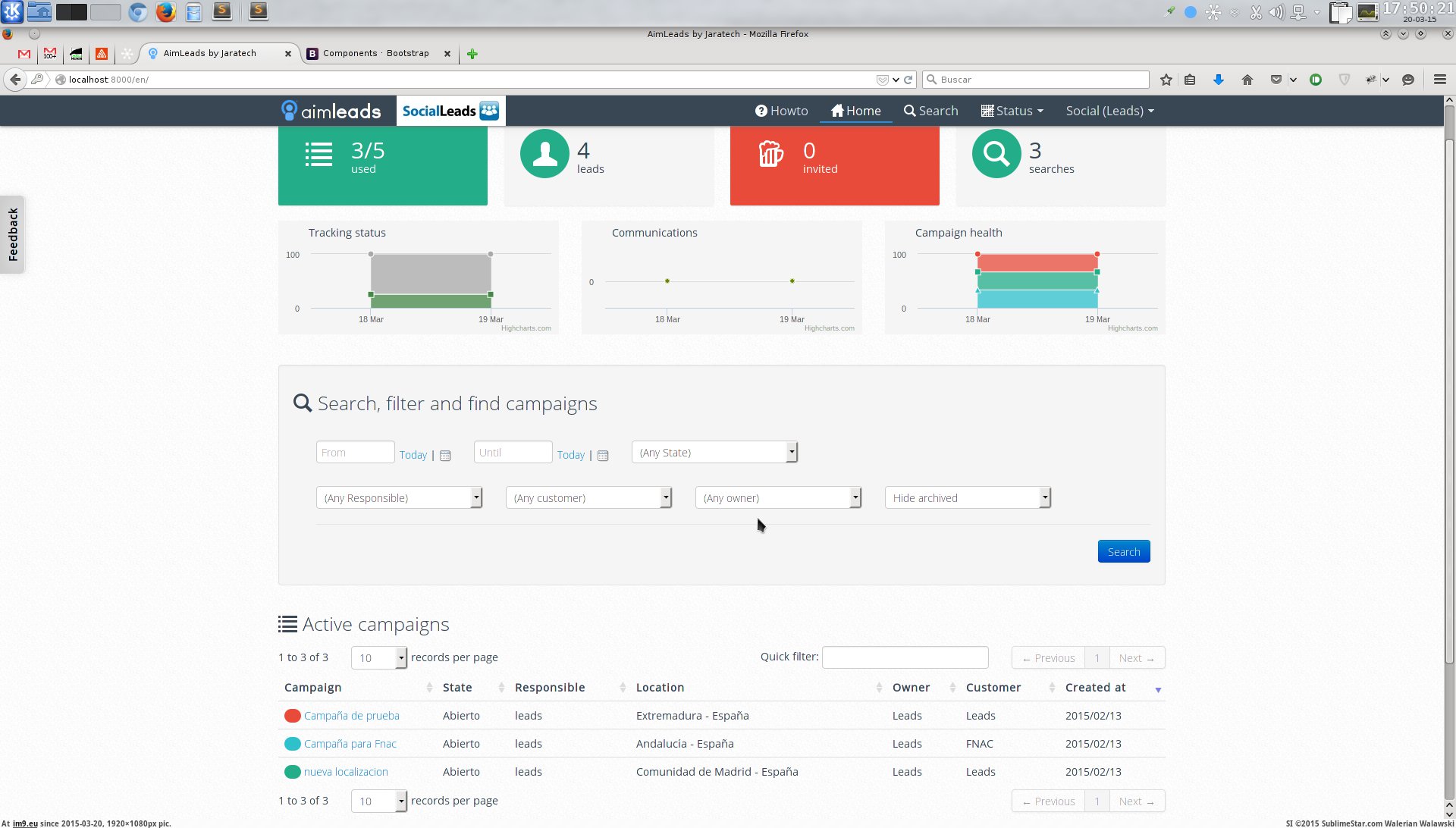
Task: Click the chat bubble icon in Firefox toolbar
Action: click(1408, 80)
